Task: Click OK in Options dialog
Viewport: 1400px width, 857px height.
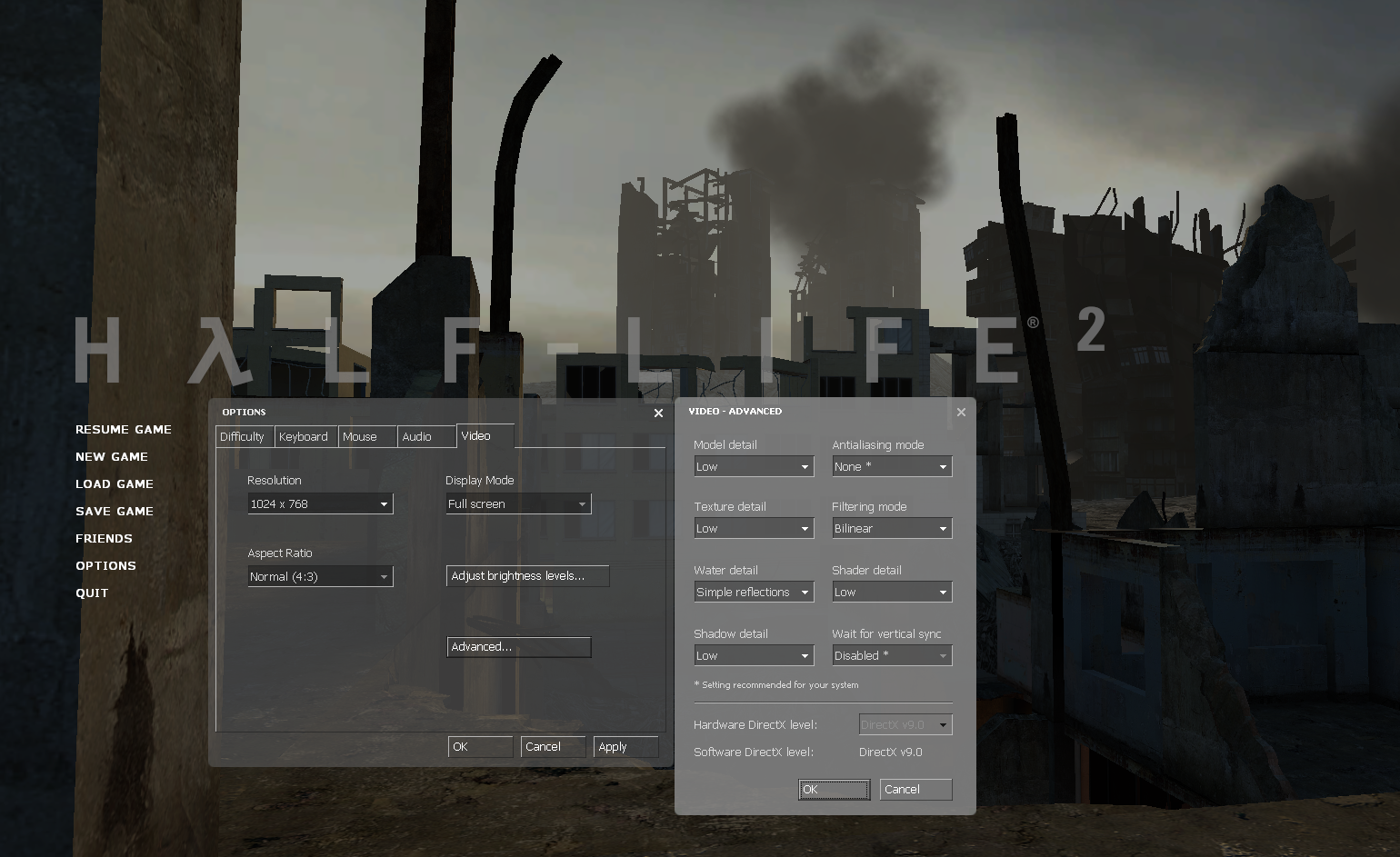Action: pyautogui.click(x=480, y=746)
